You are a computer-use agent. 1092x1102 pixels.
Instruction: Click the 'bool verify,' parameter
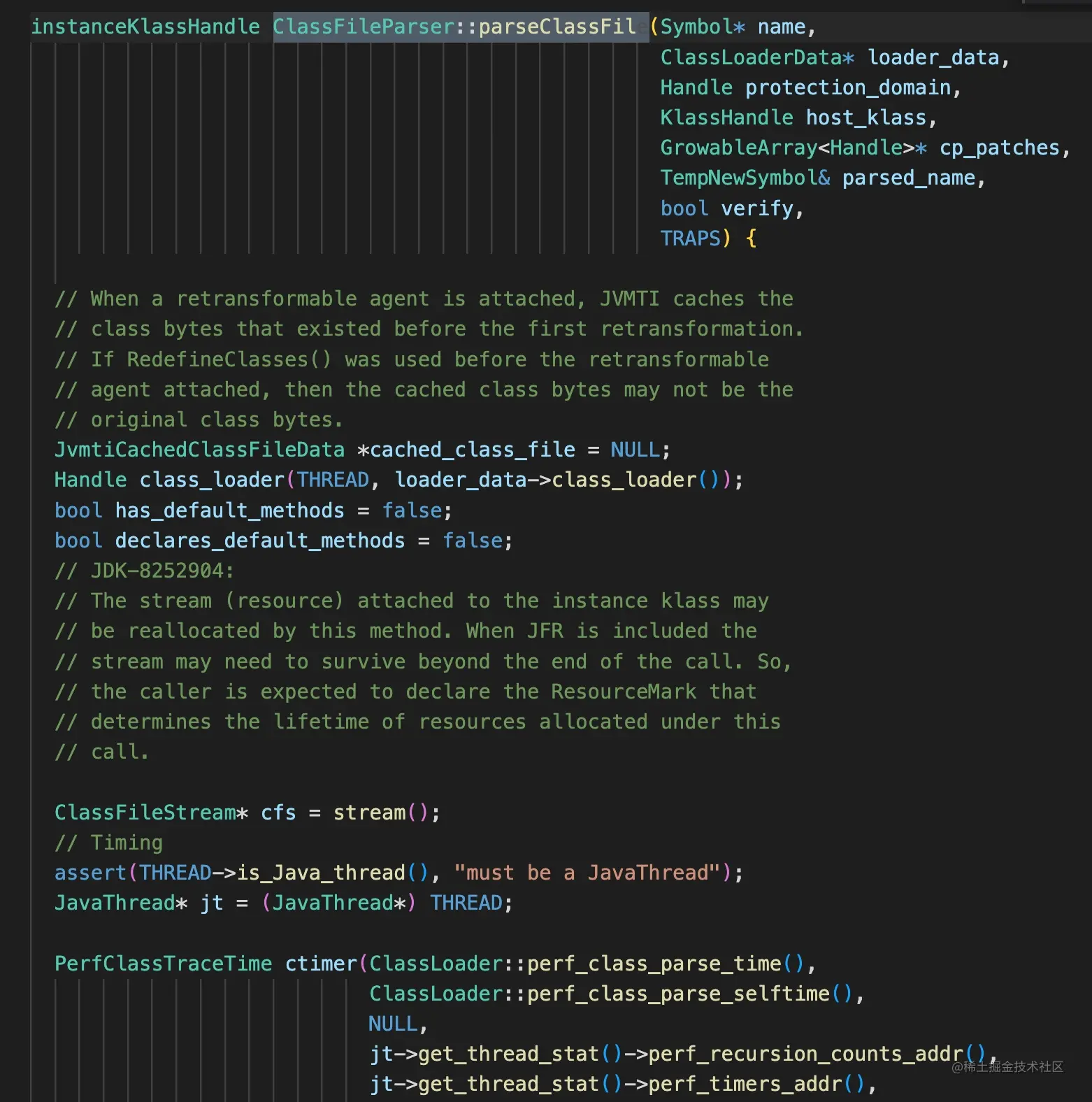coord(732,208)
